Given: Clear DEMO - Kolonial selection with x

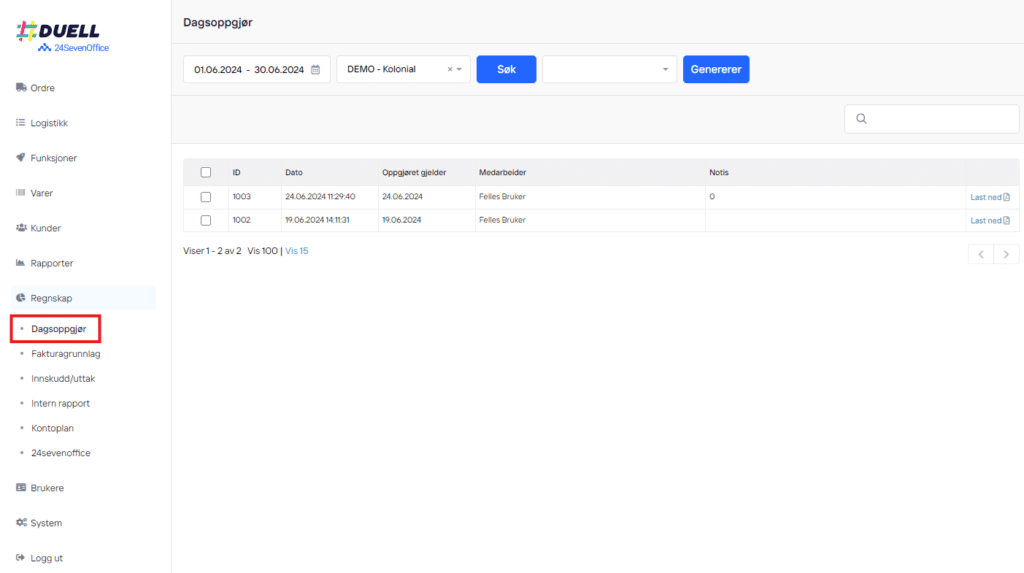Looking at the screenshot, I should pos(449,69).
